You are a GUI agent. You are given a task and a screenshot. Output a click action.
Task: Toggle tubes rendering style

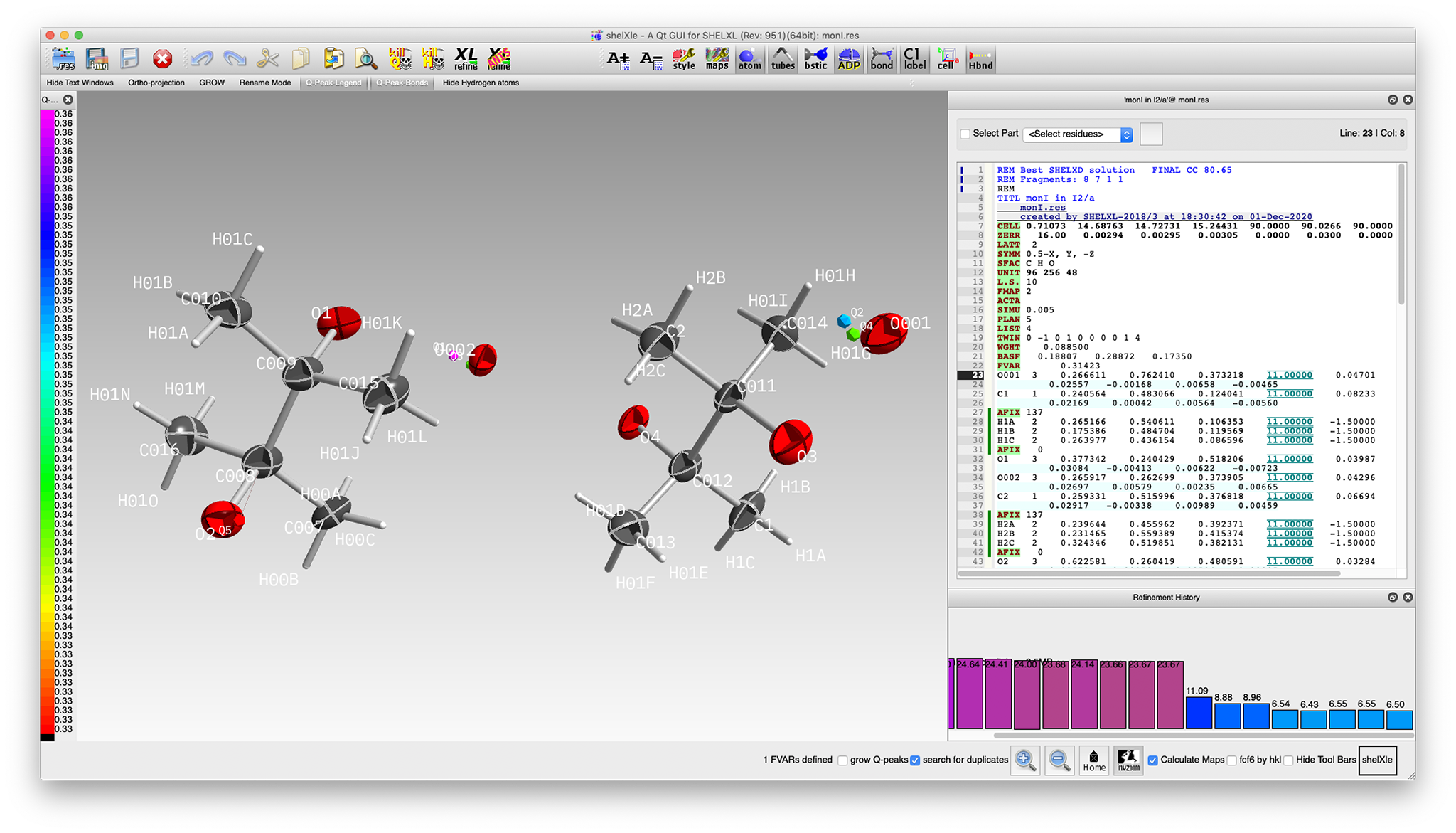coord(783,59)
